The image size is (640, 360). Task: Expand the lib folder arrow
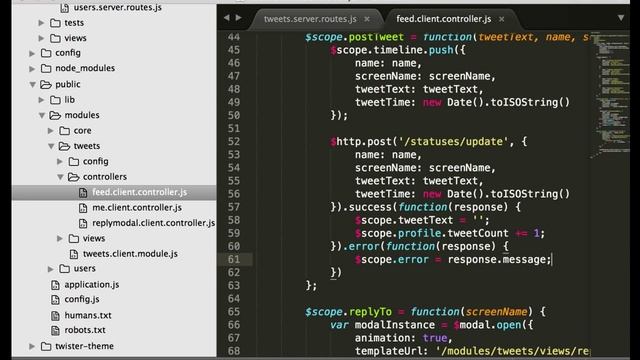click(41, 100)
